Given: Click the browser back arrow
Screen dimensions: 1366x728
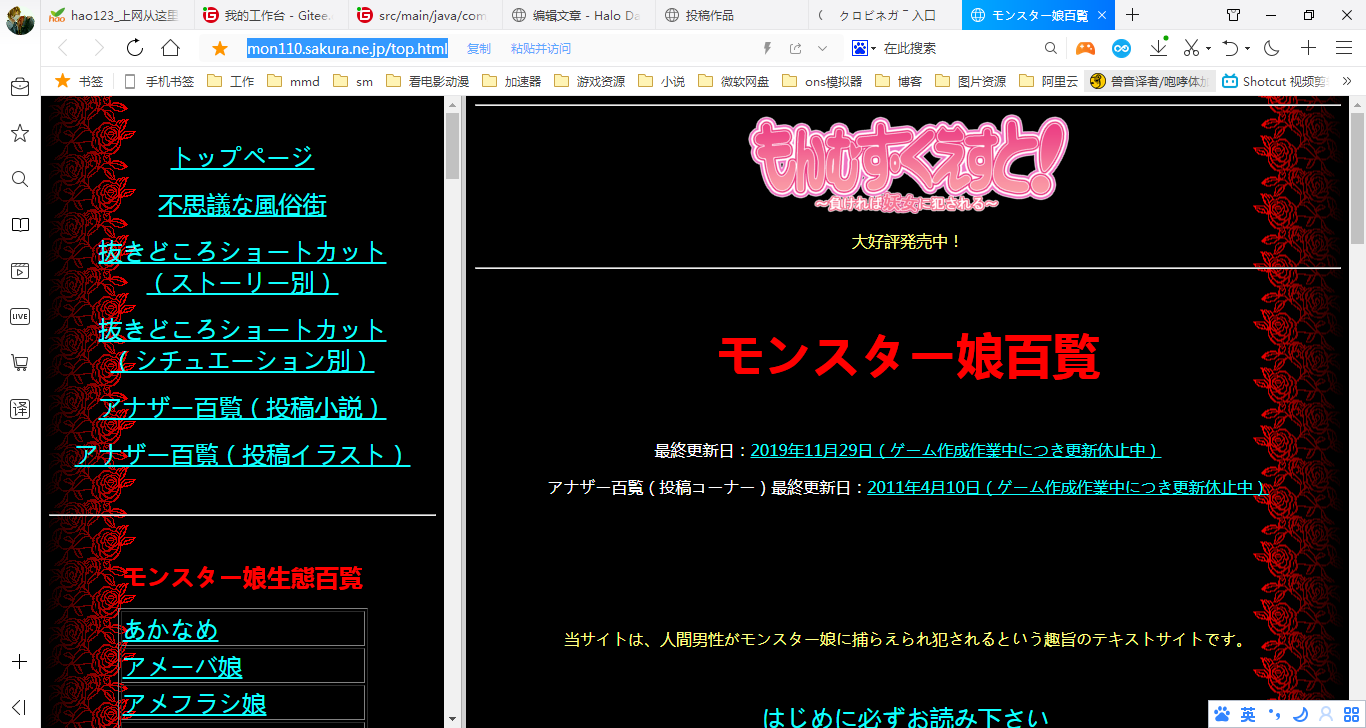Looking at the screenshot, I should (x=62, y=48).
